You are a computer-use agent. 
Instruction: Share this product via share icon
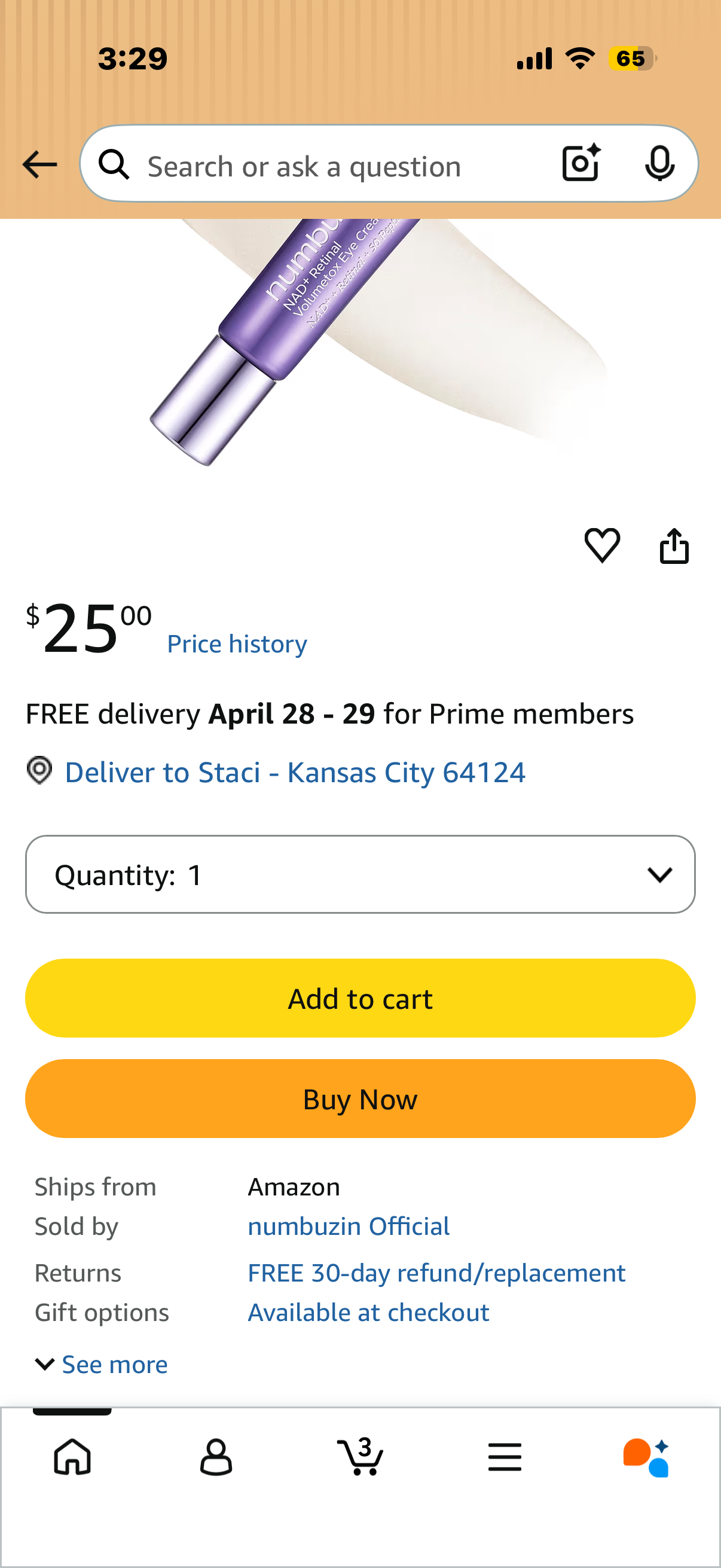point(674,545)
